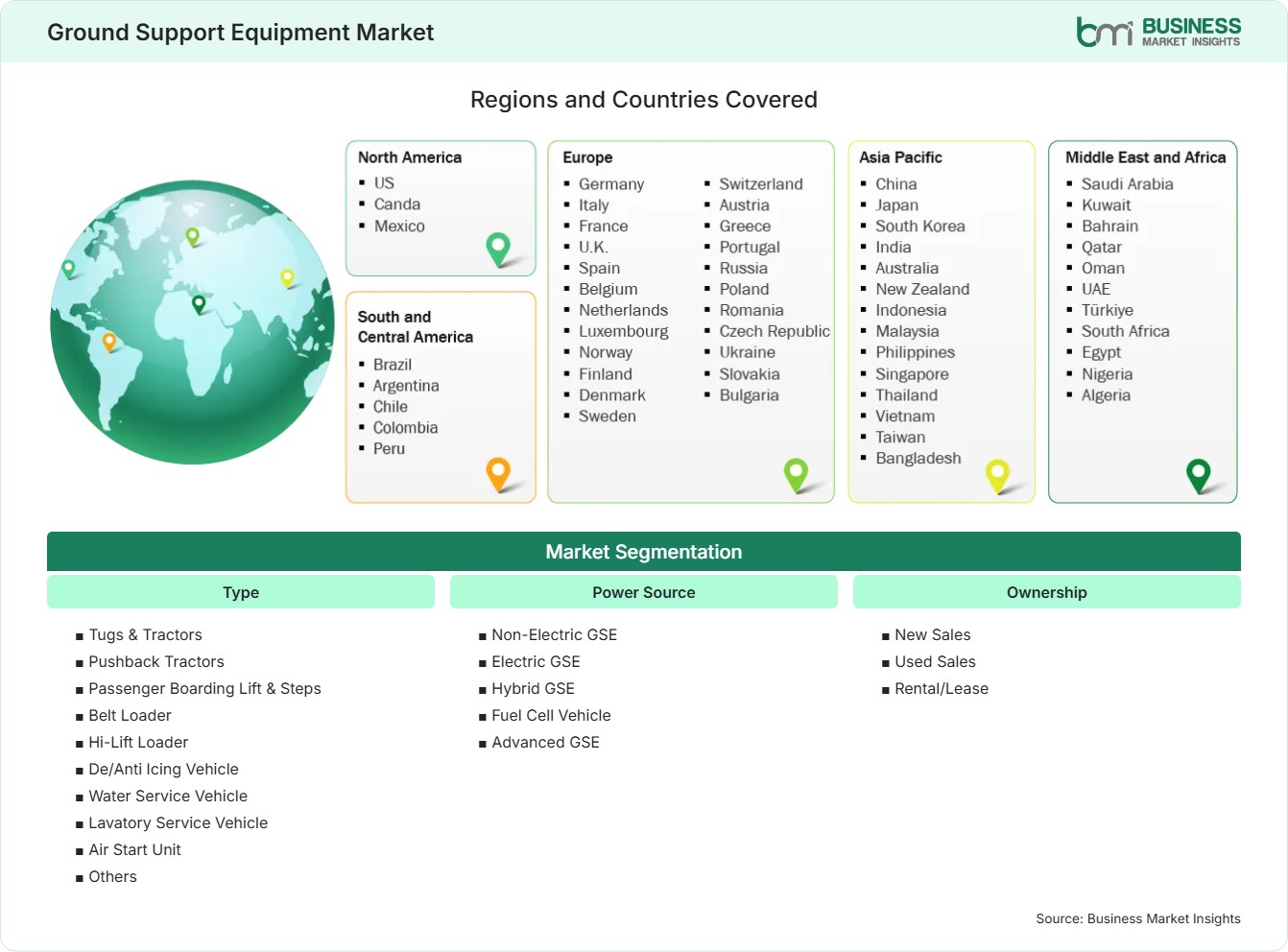Click the globe illustration

[192, 322]
